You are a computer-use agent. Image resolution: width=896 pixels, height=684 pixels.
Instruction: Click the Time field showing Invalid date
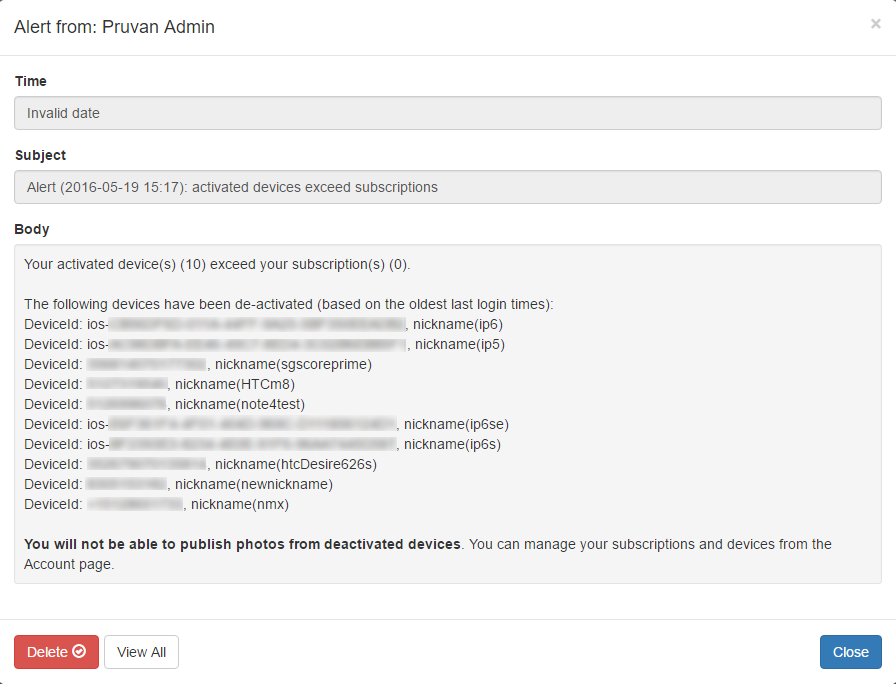pyautogui.click(x=447, y=113)
